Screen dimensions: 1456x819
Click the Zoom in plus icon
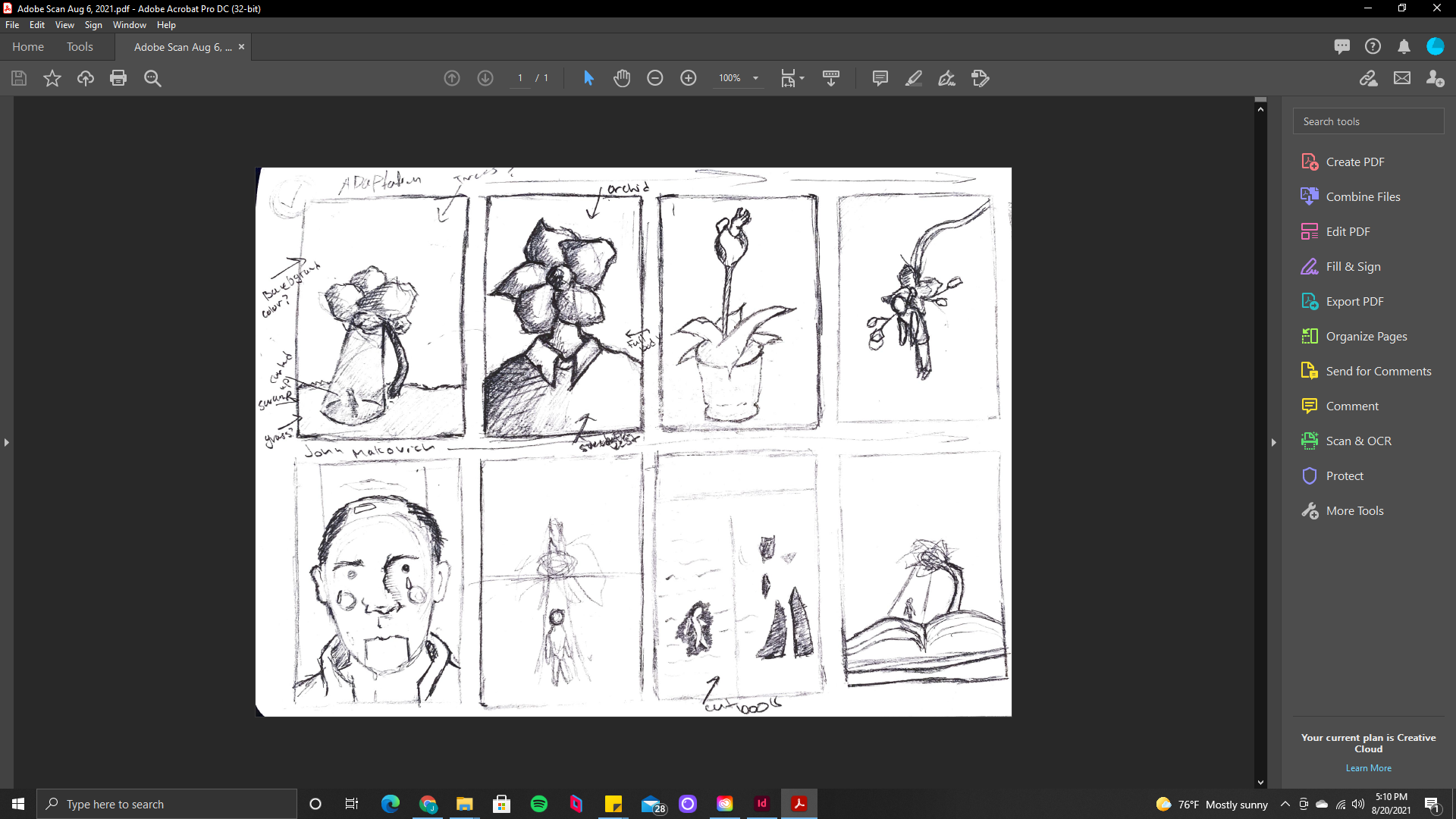pyautogui.click(x=689, y=78)
